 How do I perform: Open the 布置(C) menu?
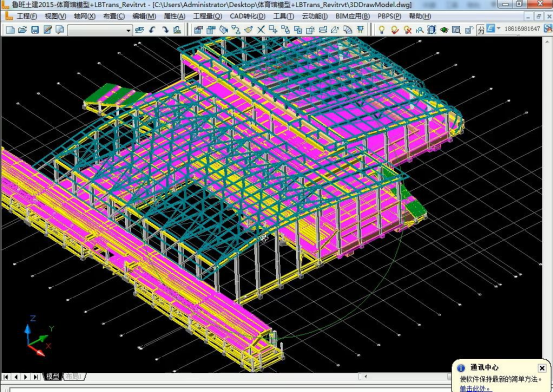coord(114,16)
